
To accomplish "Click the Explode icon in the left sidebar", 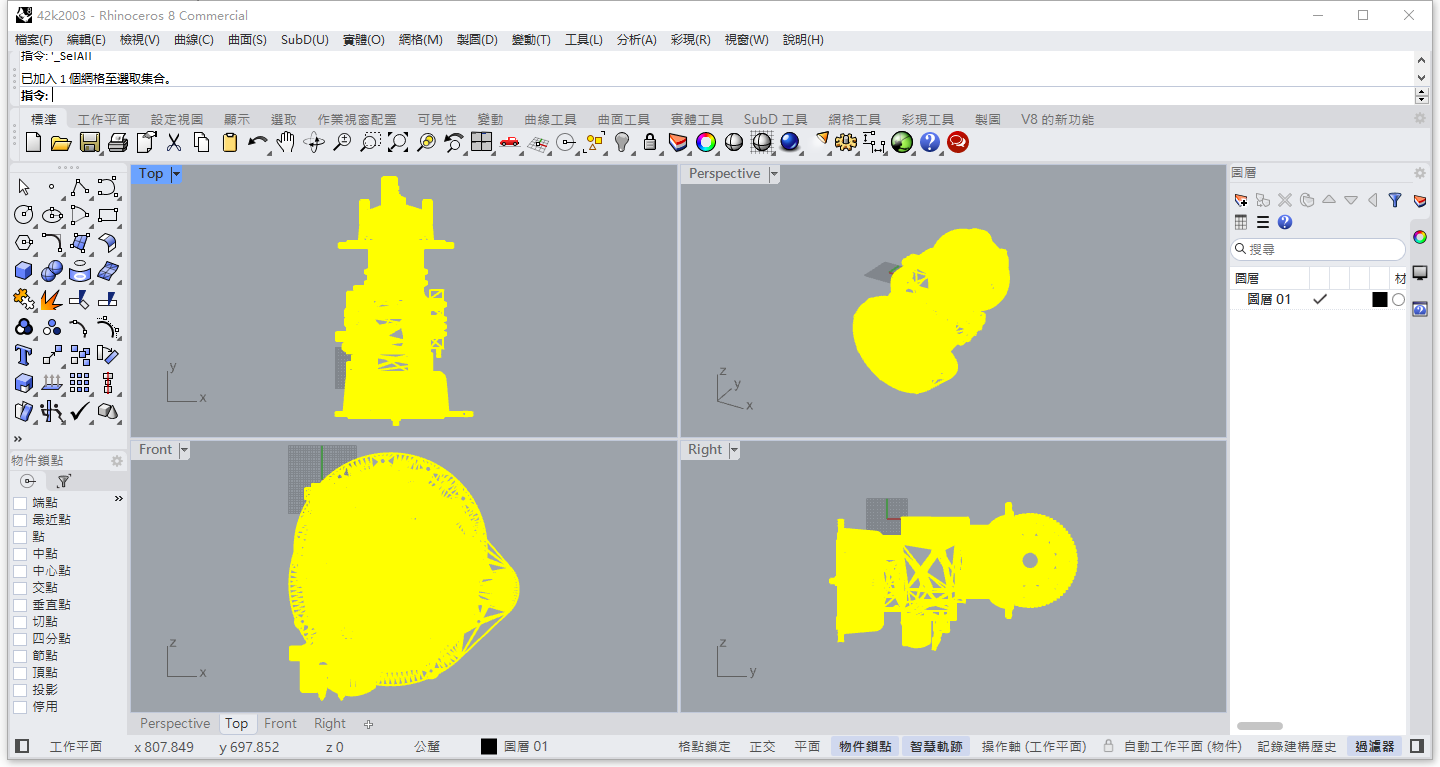I will click(52, 299).
